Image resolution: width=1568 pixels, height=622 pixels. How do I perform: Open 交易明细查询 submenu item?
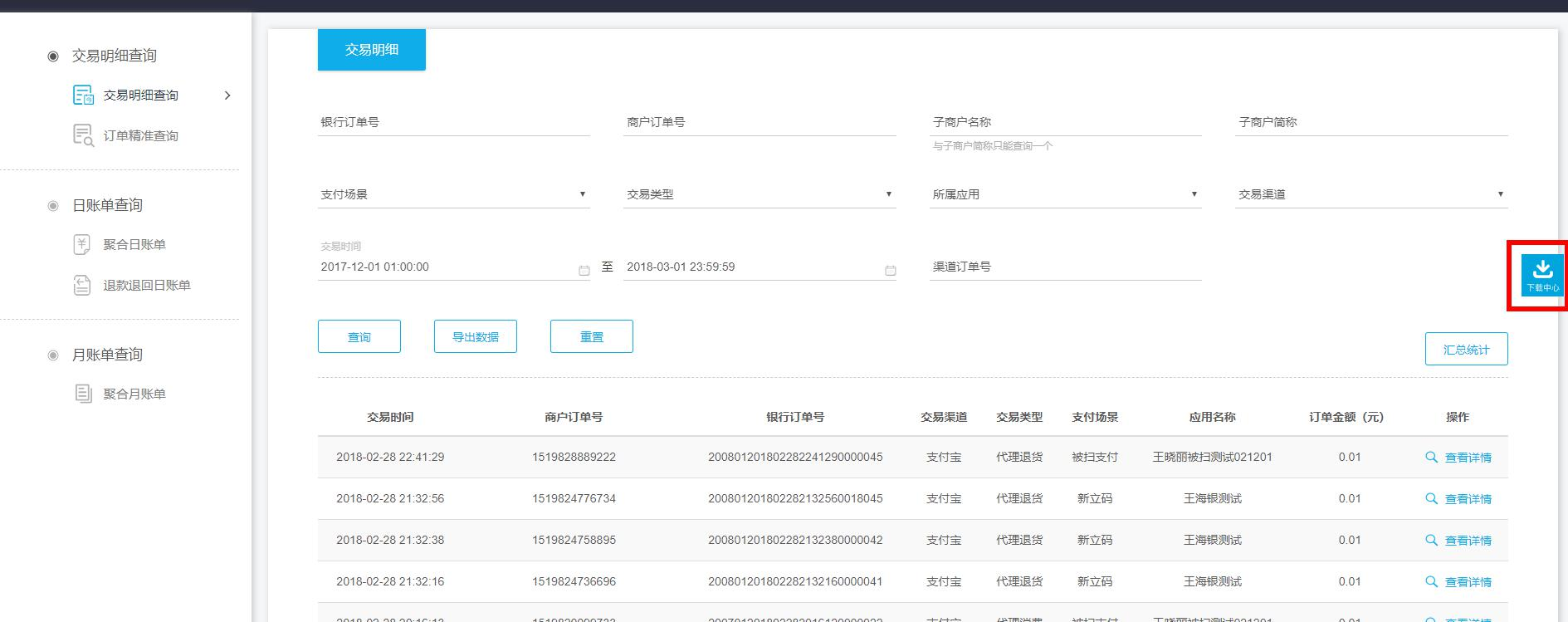(x=140, y=96)
